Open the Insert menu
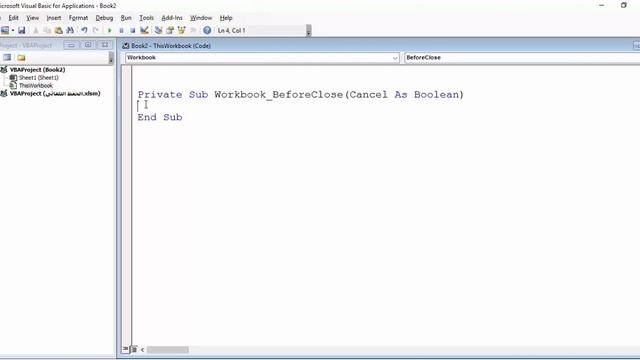The width and height of the screenshot is (640, 360). pyautogui.click(x=53, y=18)
